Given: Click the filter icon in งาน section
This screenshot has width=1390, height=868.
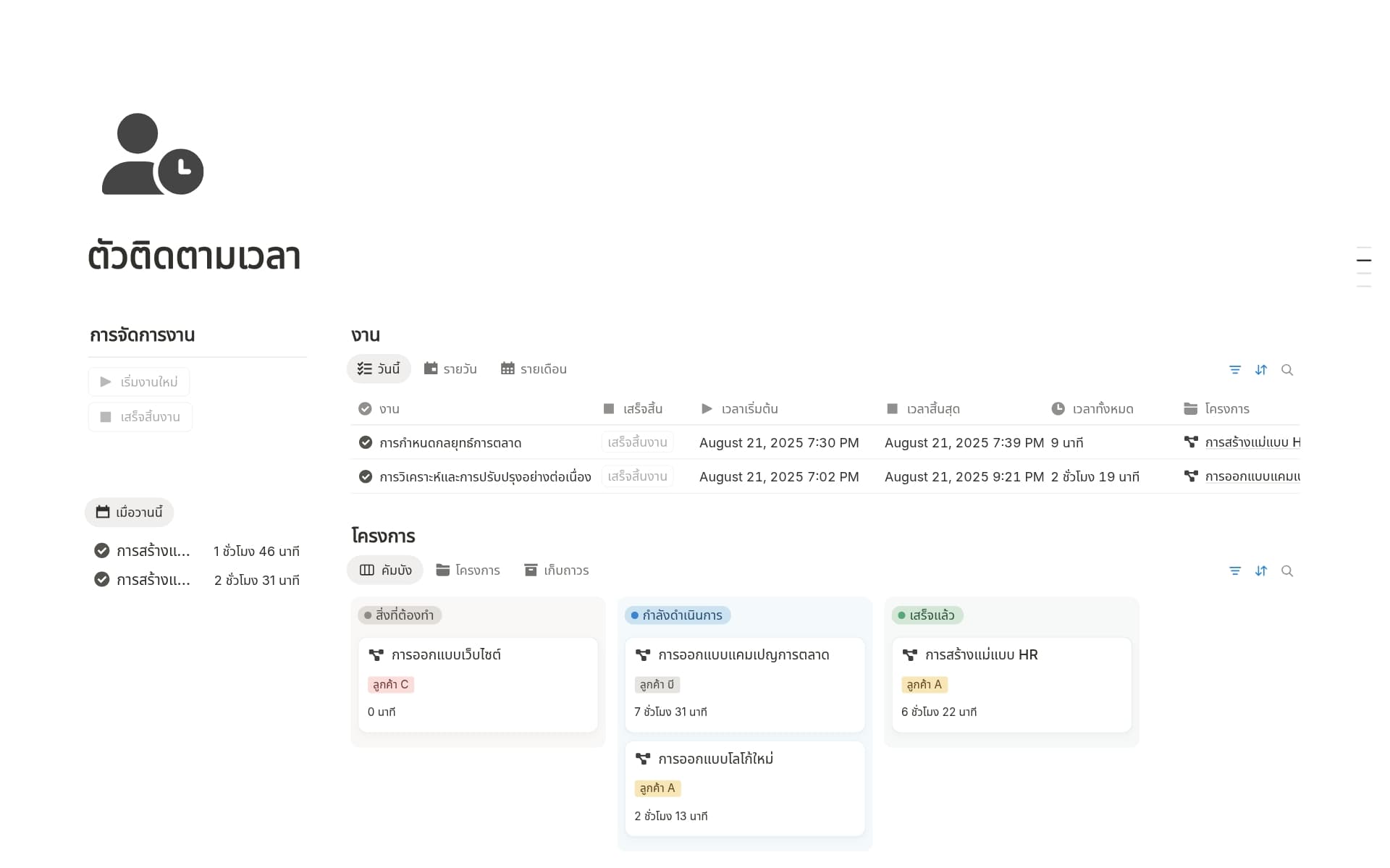Looking at the screenshot, I should pos(1235,370).
